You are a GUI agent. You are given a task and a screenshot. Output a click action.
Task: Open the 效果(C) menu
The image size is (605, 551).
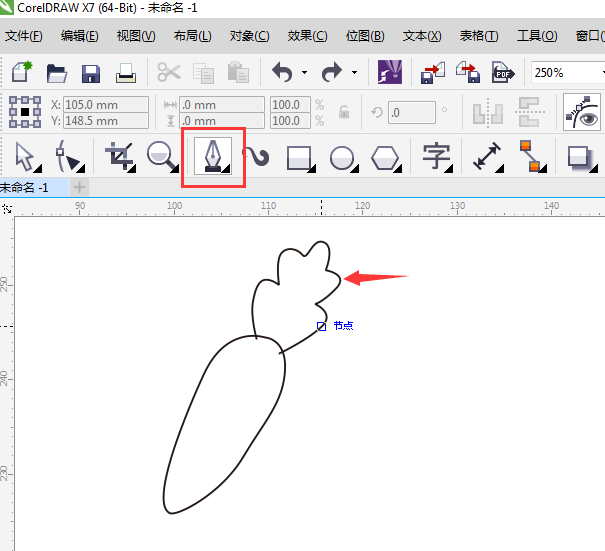308,36
